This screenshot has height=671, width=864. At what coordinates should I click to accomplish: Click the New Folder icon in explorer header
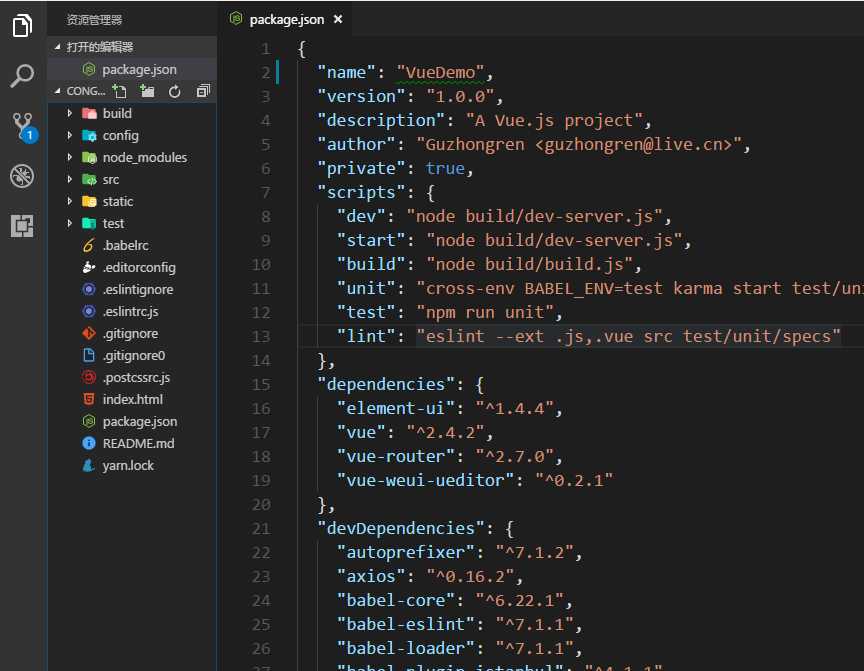(147, 91)
